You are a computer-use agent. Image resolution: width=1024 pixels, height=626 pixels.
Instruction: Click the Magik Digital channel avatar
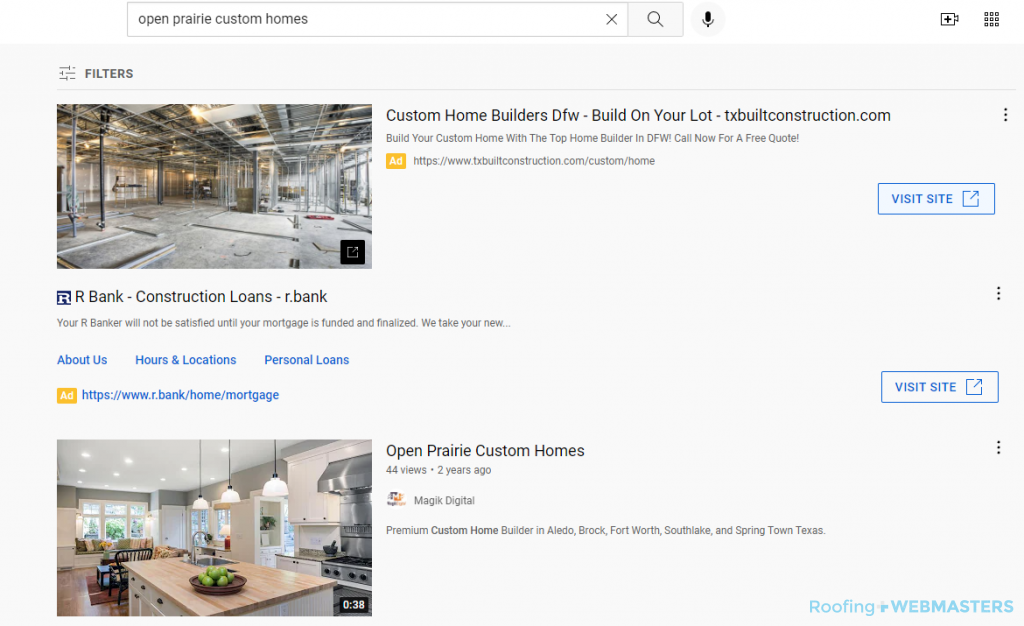pos(396,500)
